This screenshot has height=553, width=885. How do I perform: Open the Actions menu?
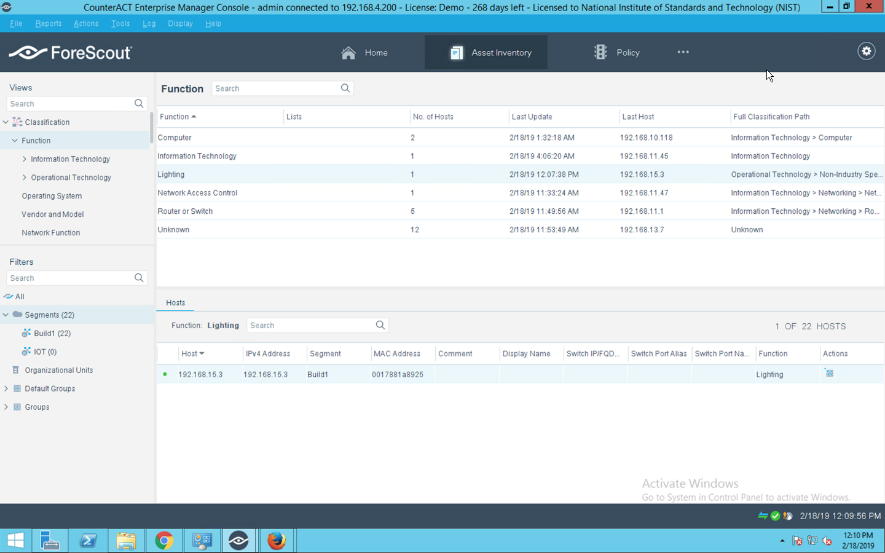click(86, 24)
